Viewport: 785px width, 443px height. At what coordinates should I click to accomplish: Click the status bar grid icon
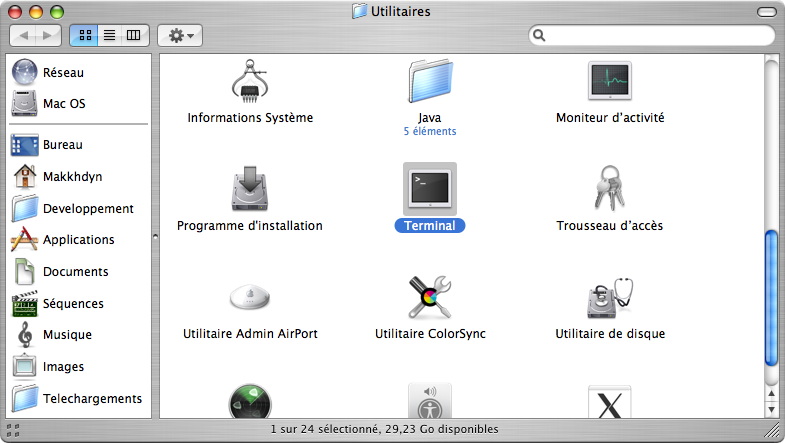click(x=14, y=430)
